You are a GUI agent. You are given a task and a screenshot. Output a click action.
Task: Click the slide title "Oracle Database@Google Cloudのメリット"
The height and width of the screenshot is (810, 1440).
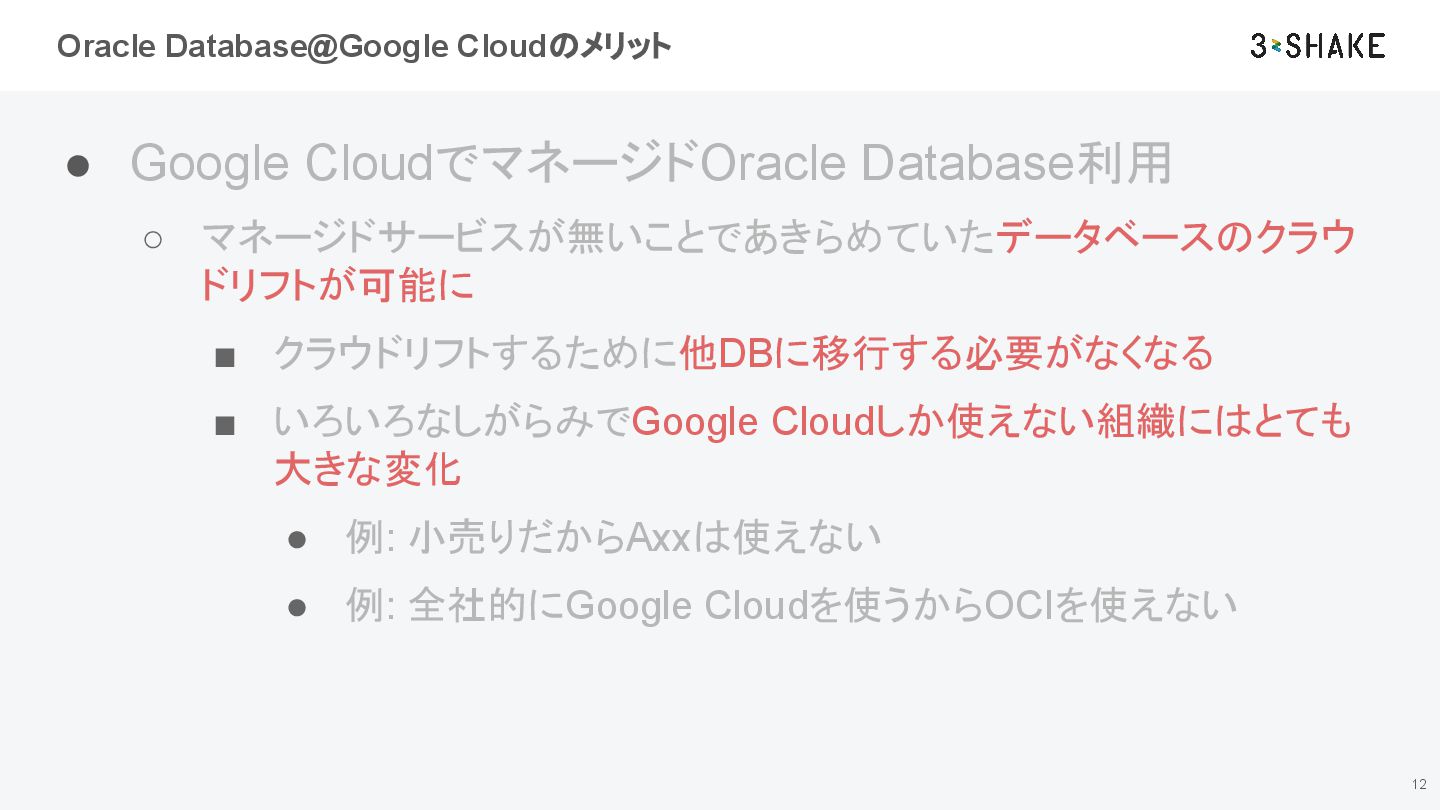363,46
